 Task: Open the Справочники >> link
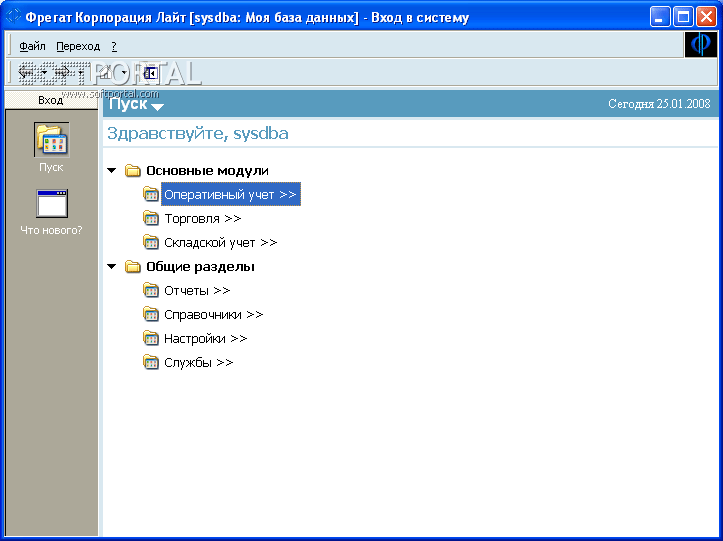point(213,315)
